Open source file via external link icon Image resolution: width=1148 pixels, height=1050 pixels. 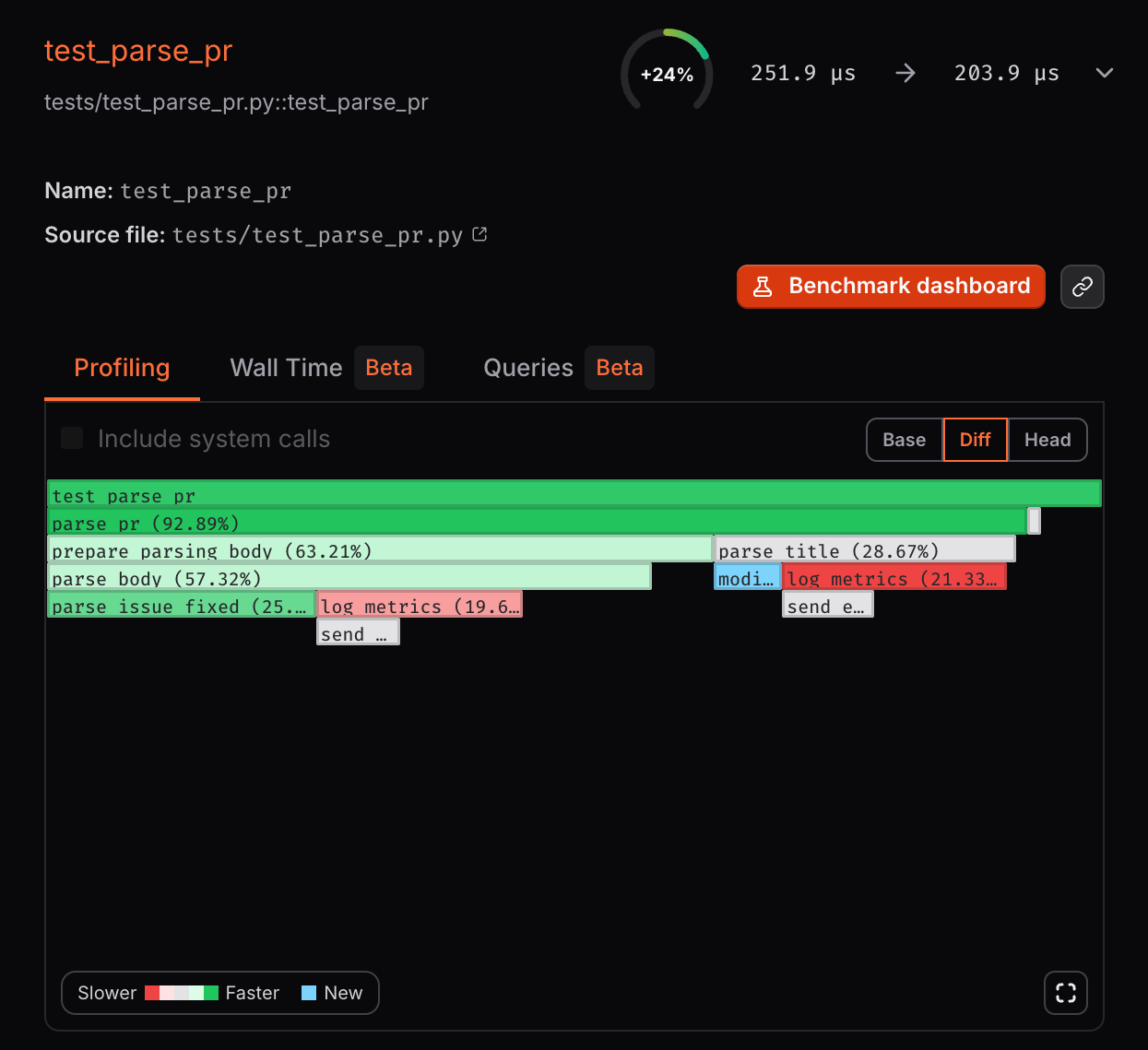pyautogui.click(x=479, y=234)
